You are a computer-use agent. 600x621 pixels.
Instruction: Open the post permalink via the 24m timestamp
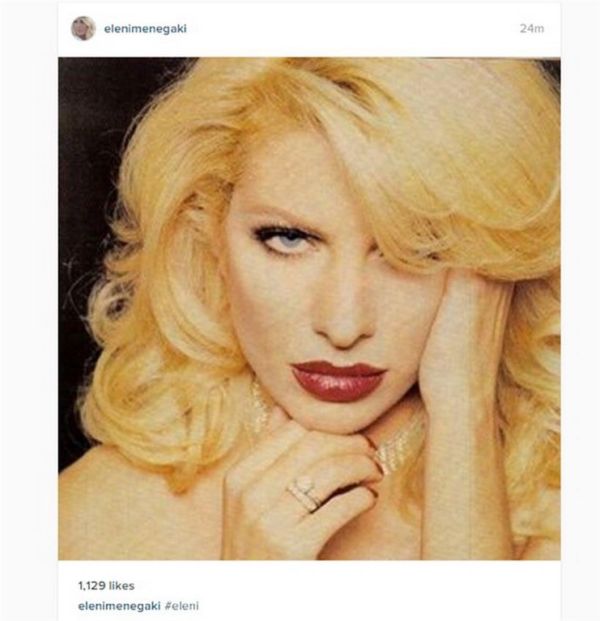click(x=532, y=29)
